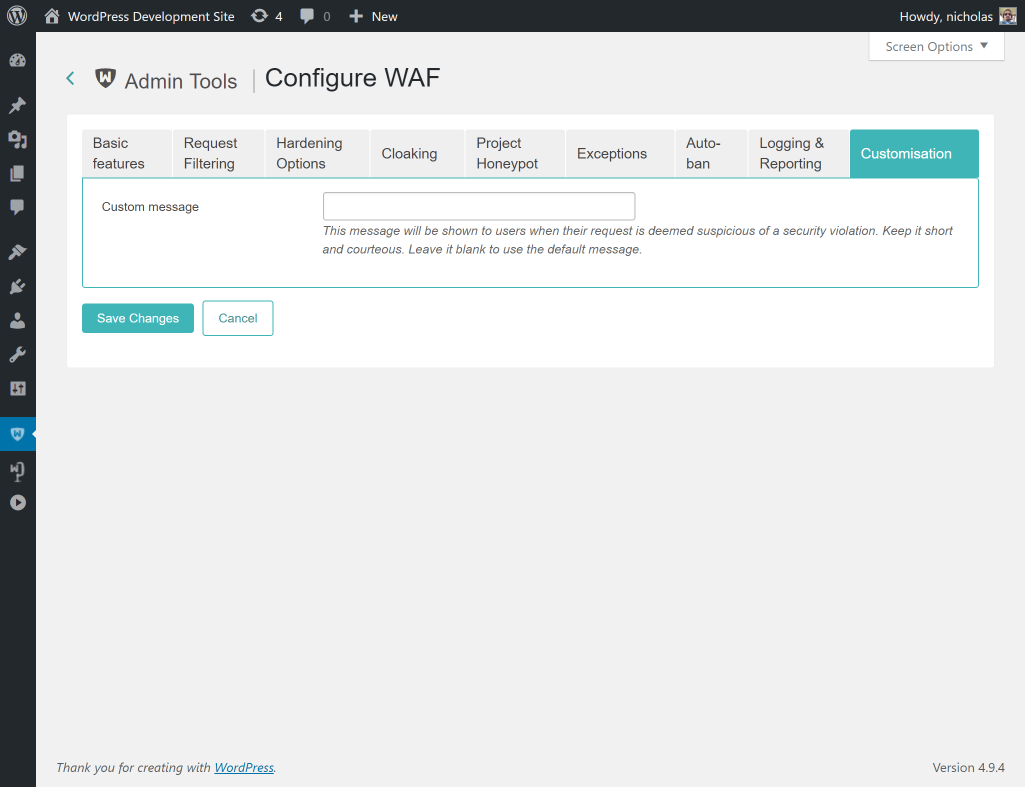Click WordPress Development Site title link
1025x787 pixels.
point(151,16)
